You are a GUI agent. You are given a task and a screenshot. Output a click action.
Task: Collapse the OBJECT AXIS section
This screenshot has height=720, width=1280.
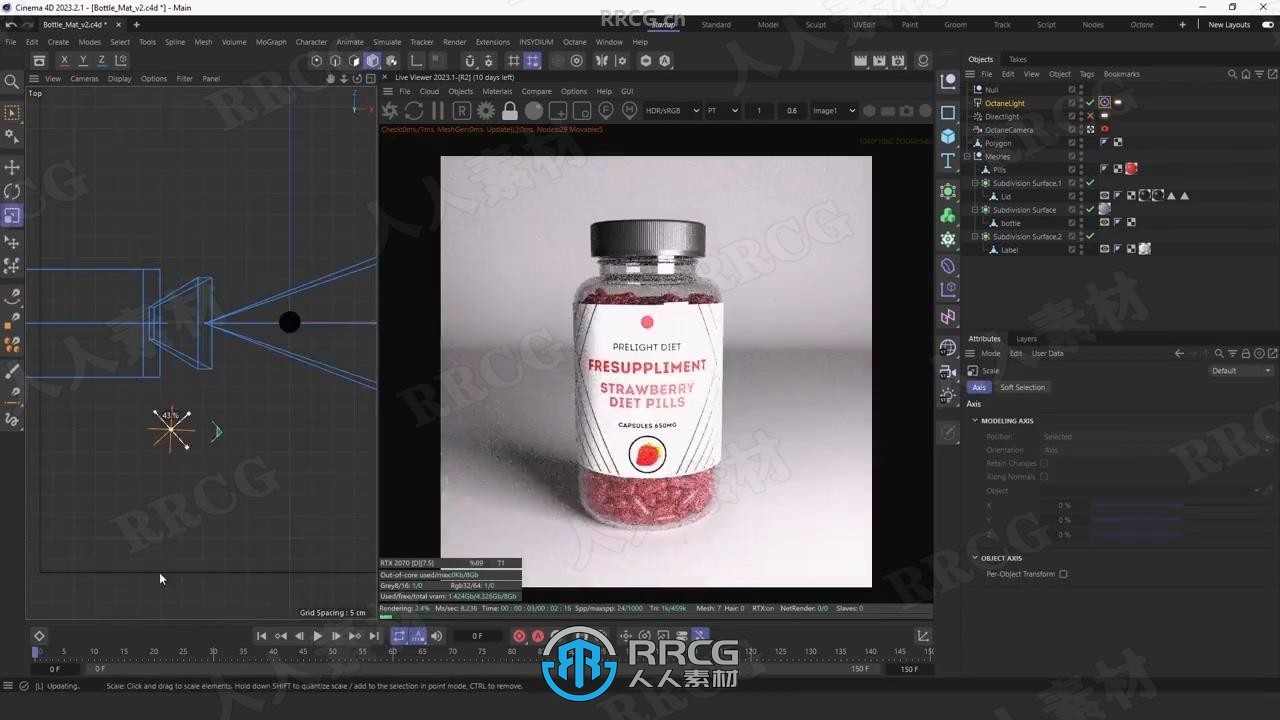pos(975,558)
